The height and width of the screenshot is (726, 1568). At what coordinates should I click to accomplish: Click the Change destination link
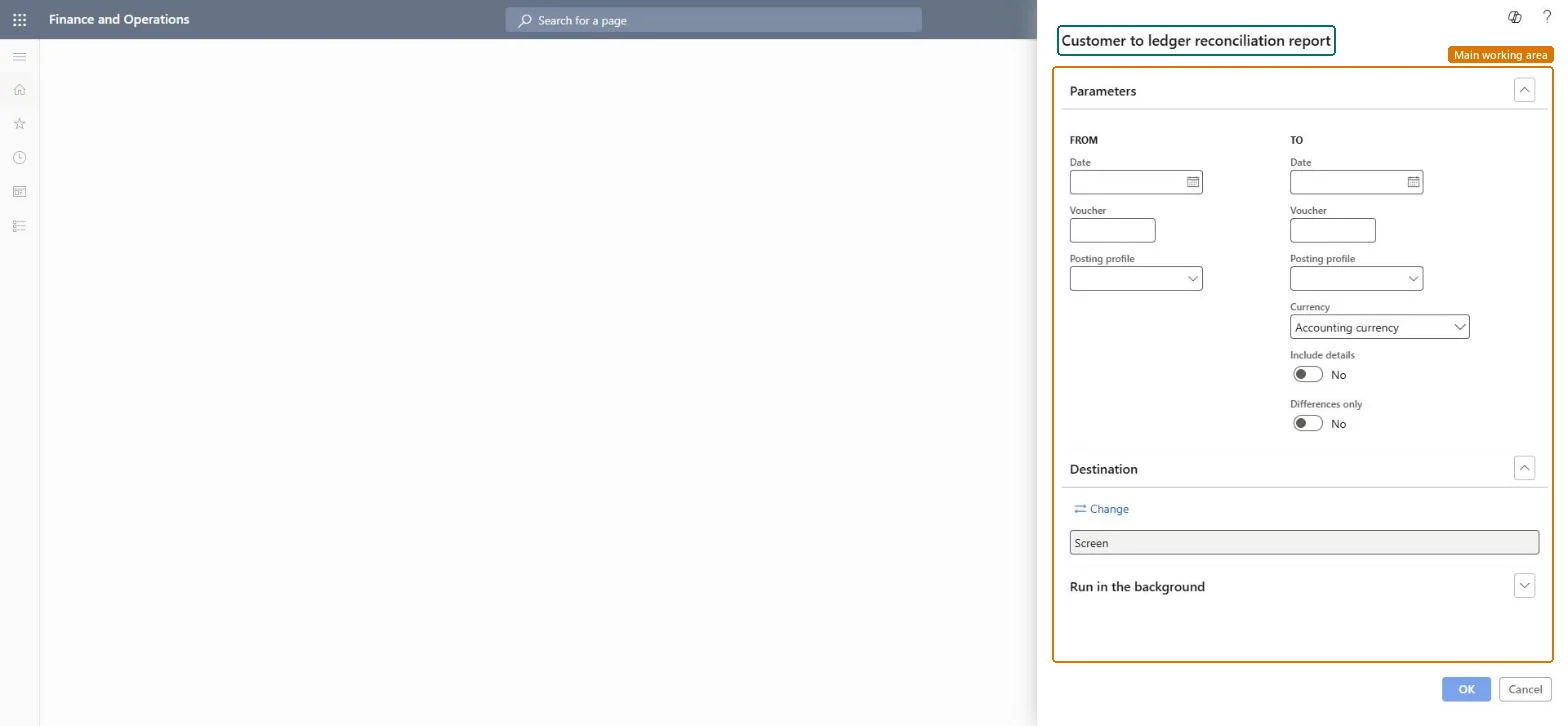[x=1101, y=509]
